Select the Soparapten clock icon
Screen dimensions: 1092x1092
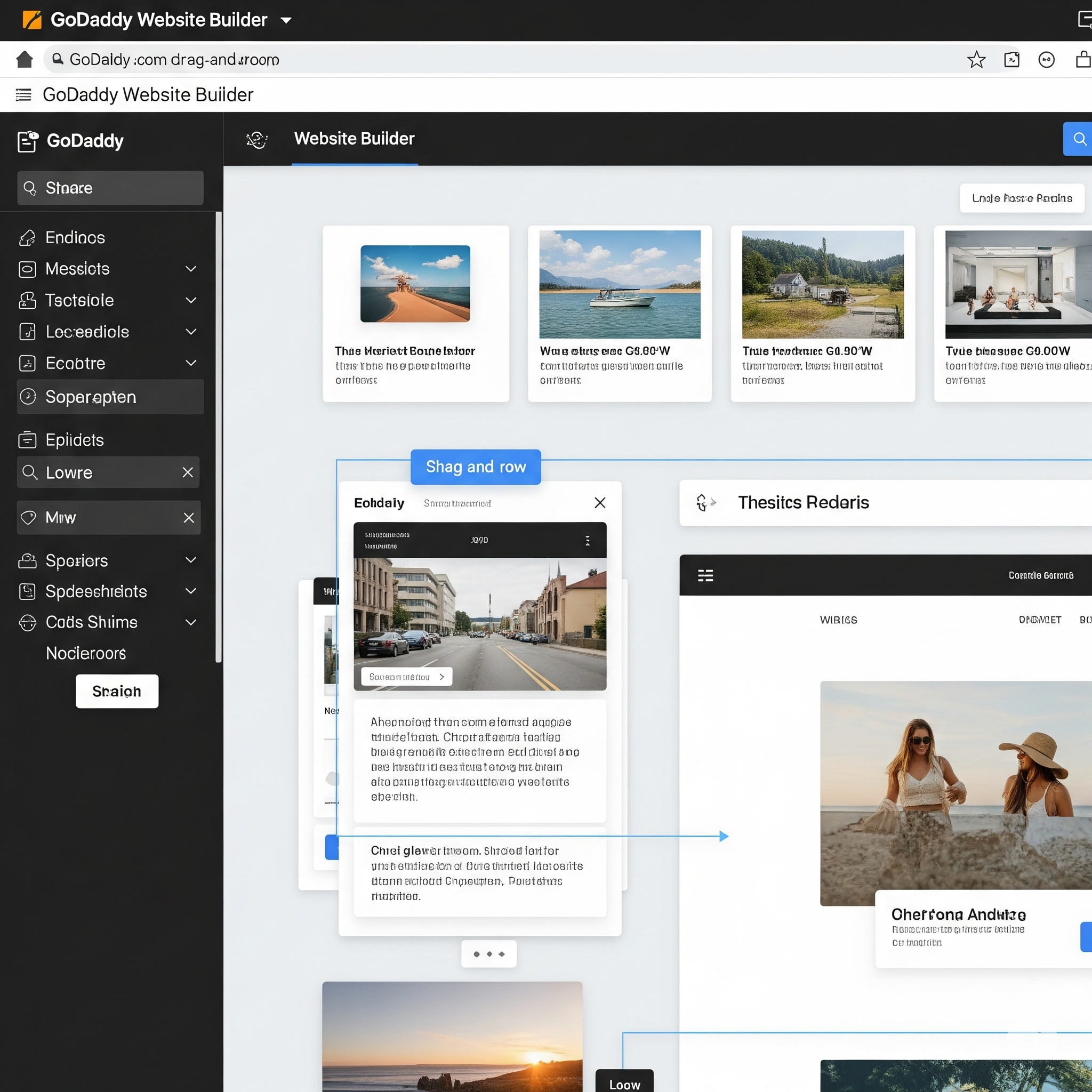tap(28, 397)
